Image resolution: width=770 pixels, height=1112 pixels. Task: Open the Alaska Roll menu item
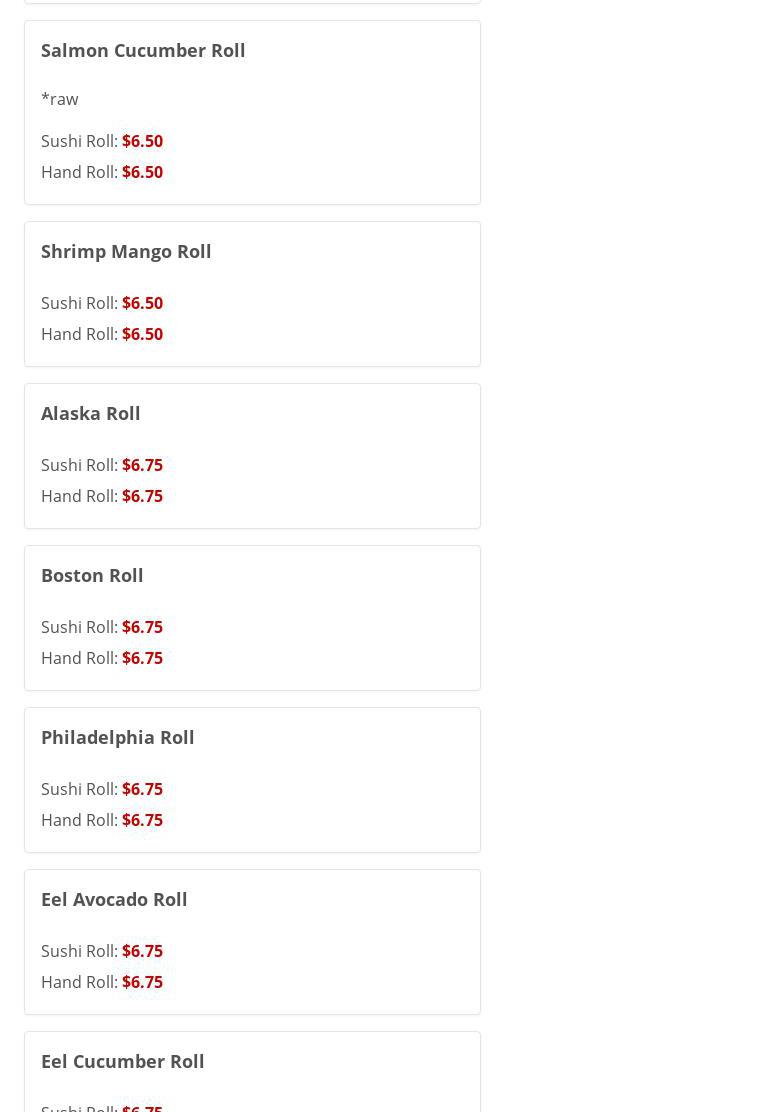coord(91,413)
